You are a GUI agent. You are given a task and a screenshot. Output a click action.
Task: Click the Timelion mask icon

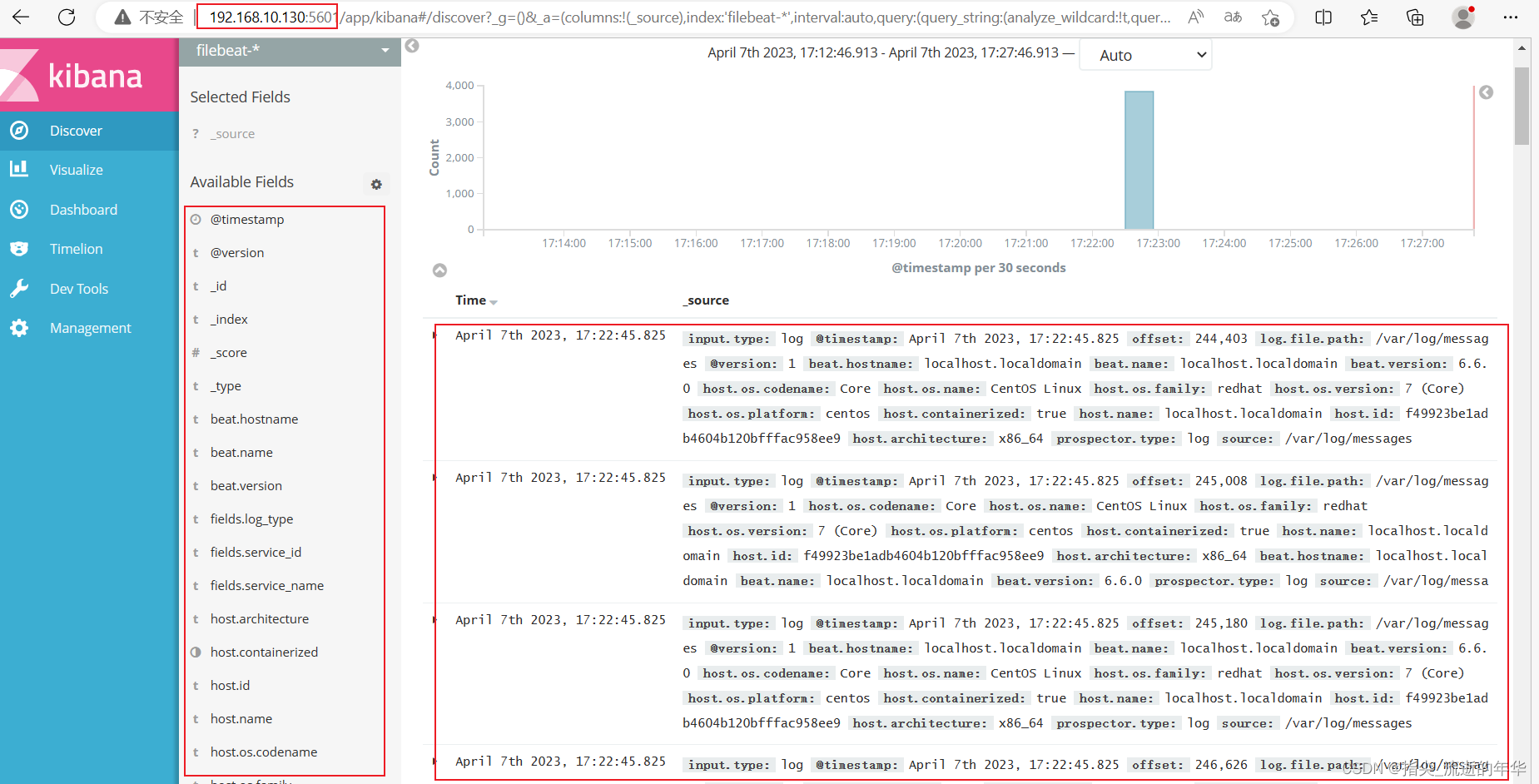(19, 249)
